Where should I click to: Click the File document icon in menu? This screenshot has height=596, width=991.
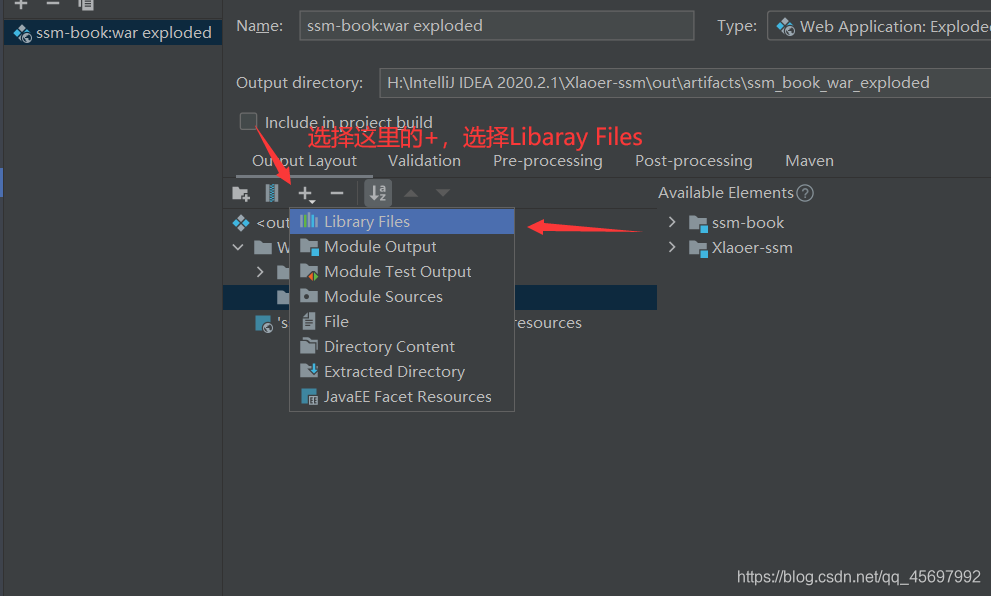click(x=308, y=321)
